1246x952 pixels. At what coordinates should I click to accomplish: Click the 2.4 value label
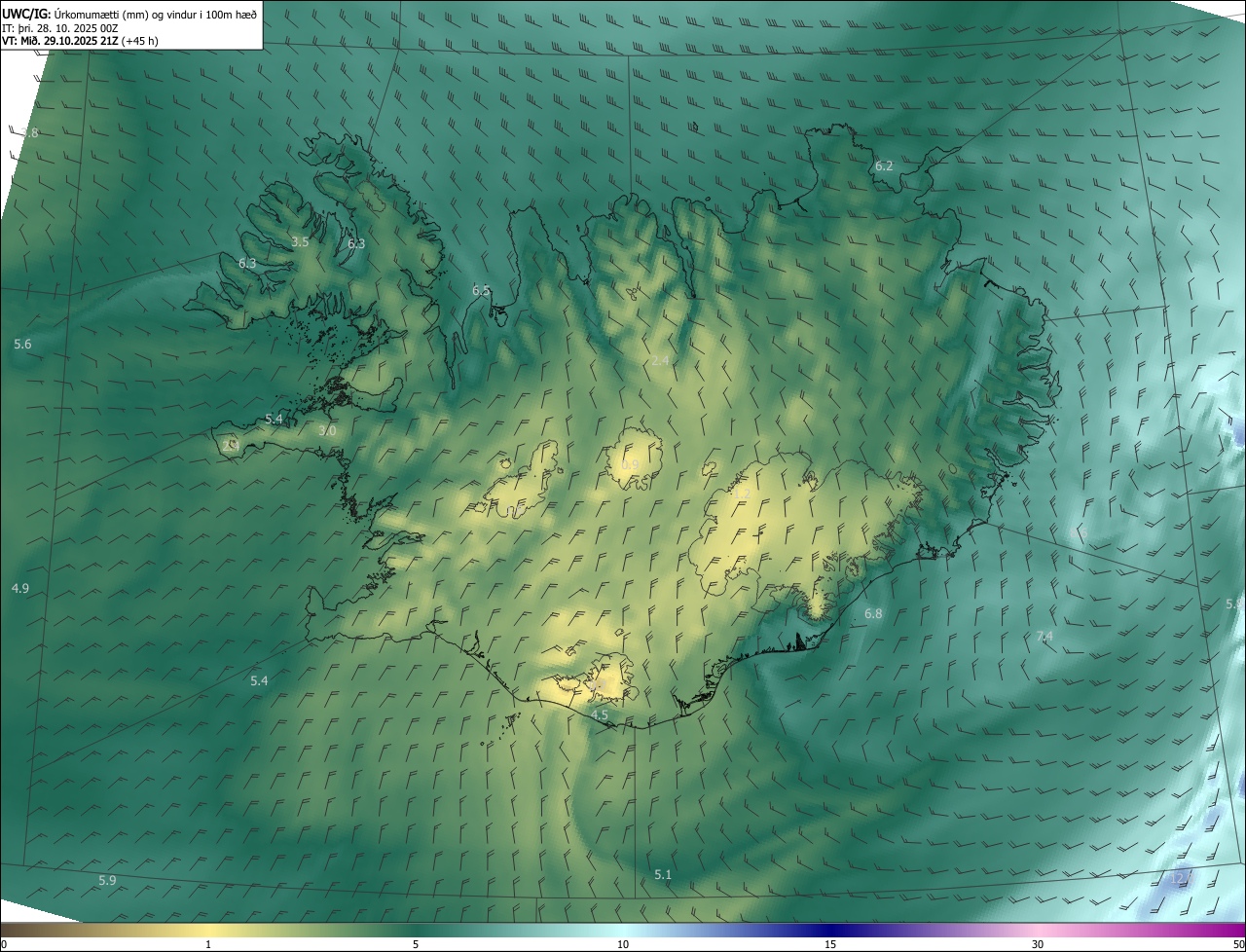coord(660,360)
